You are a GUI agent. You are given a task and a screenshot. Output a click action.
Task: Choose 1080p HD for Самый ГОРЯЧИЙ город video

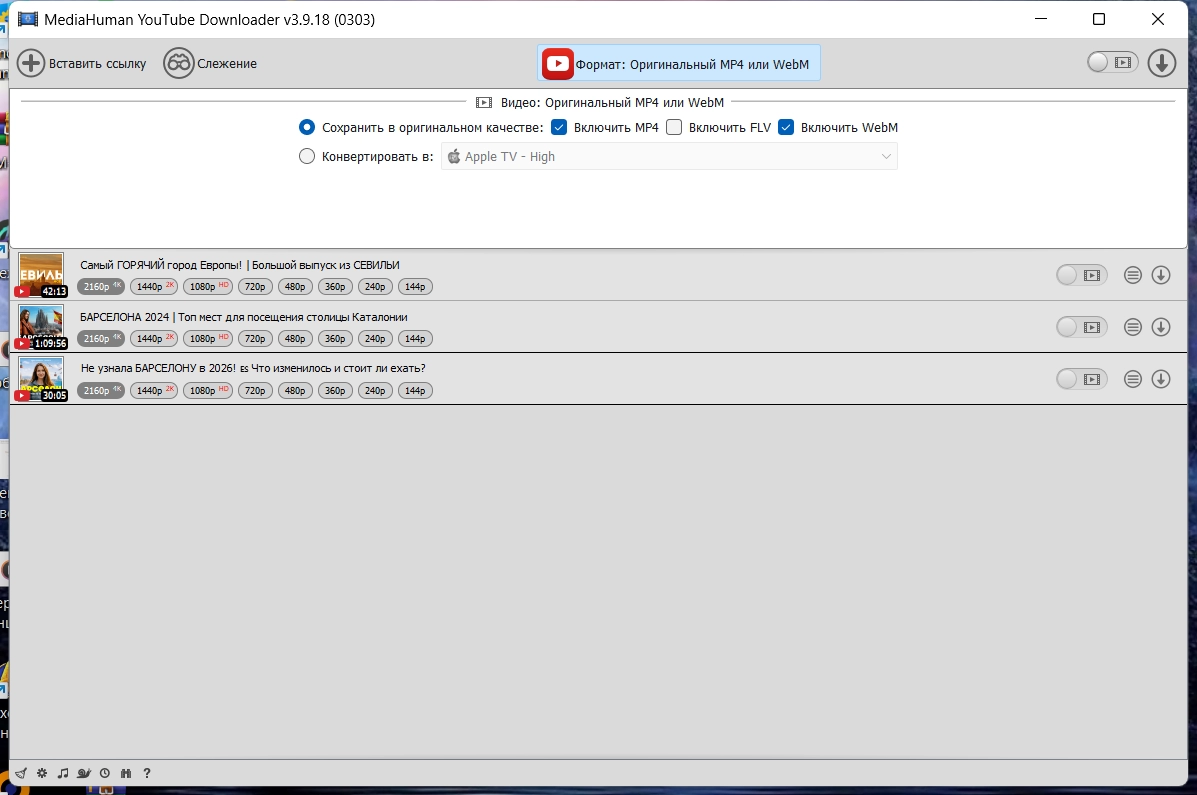pyautogui.click(x=208, y=286)
